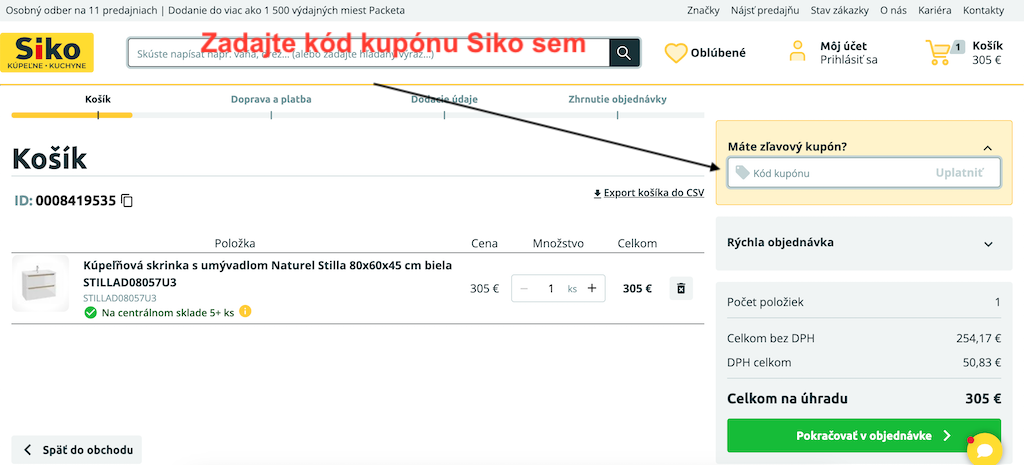Click Pokračovať v objednávke button
The width and height of the screenshot is (1024, 465).
(864, 436)
